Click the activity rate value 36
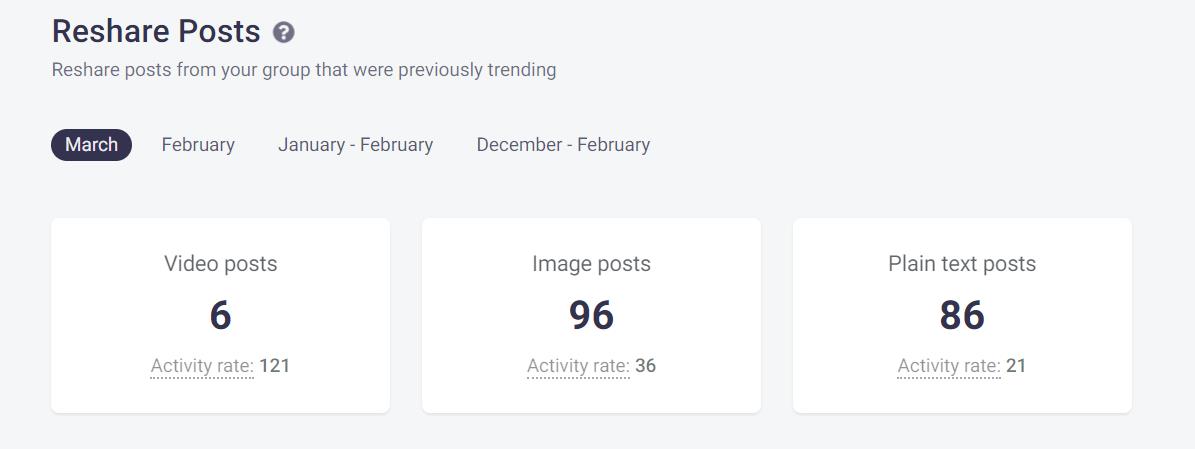Image resolution: width=1195 pixels, height=449 pixels. [x=646, y=366]
